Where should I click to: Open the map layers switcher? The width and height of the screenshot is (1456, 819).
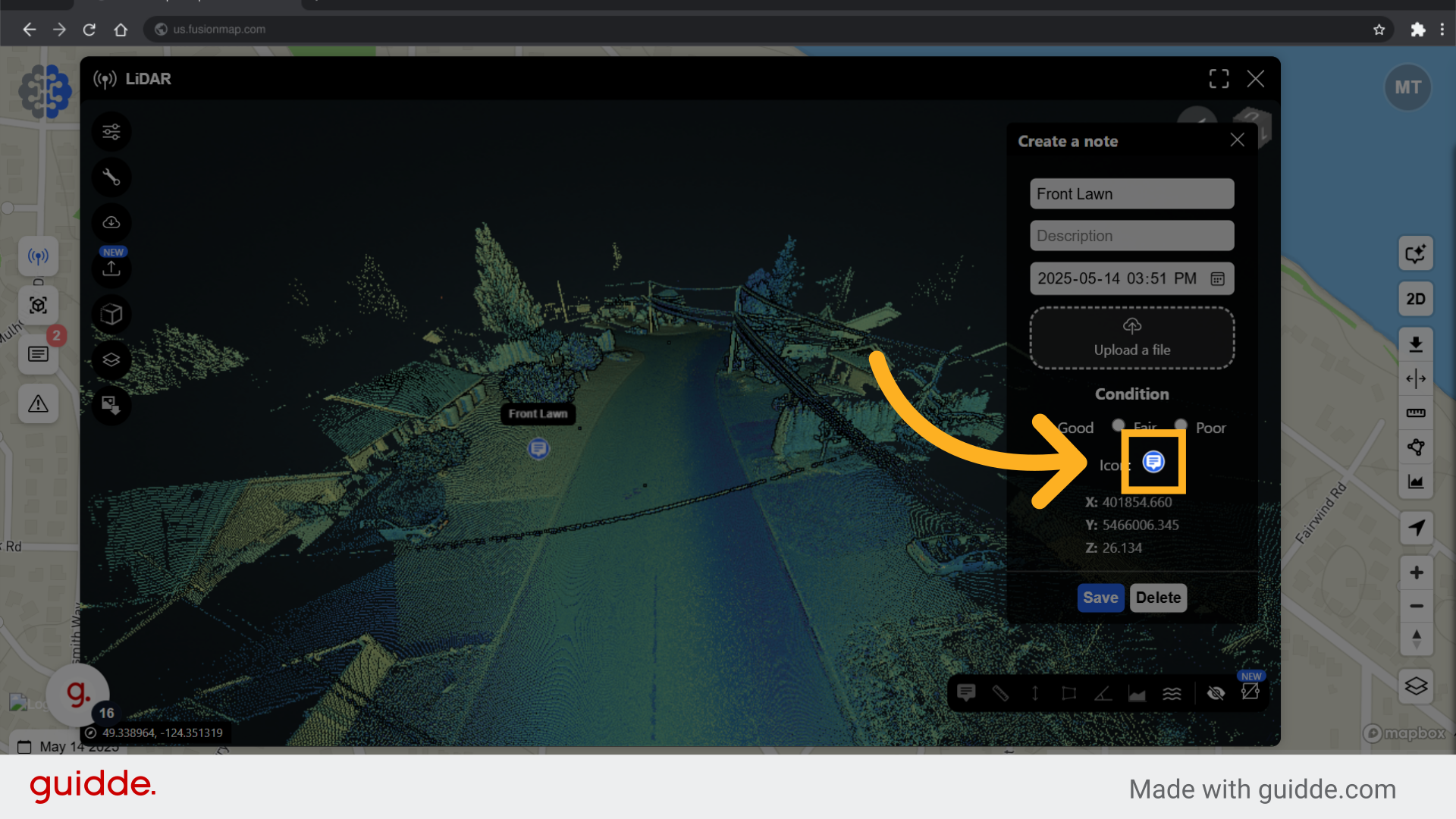pyautogui.click(x=1415, y=686)
